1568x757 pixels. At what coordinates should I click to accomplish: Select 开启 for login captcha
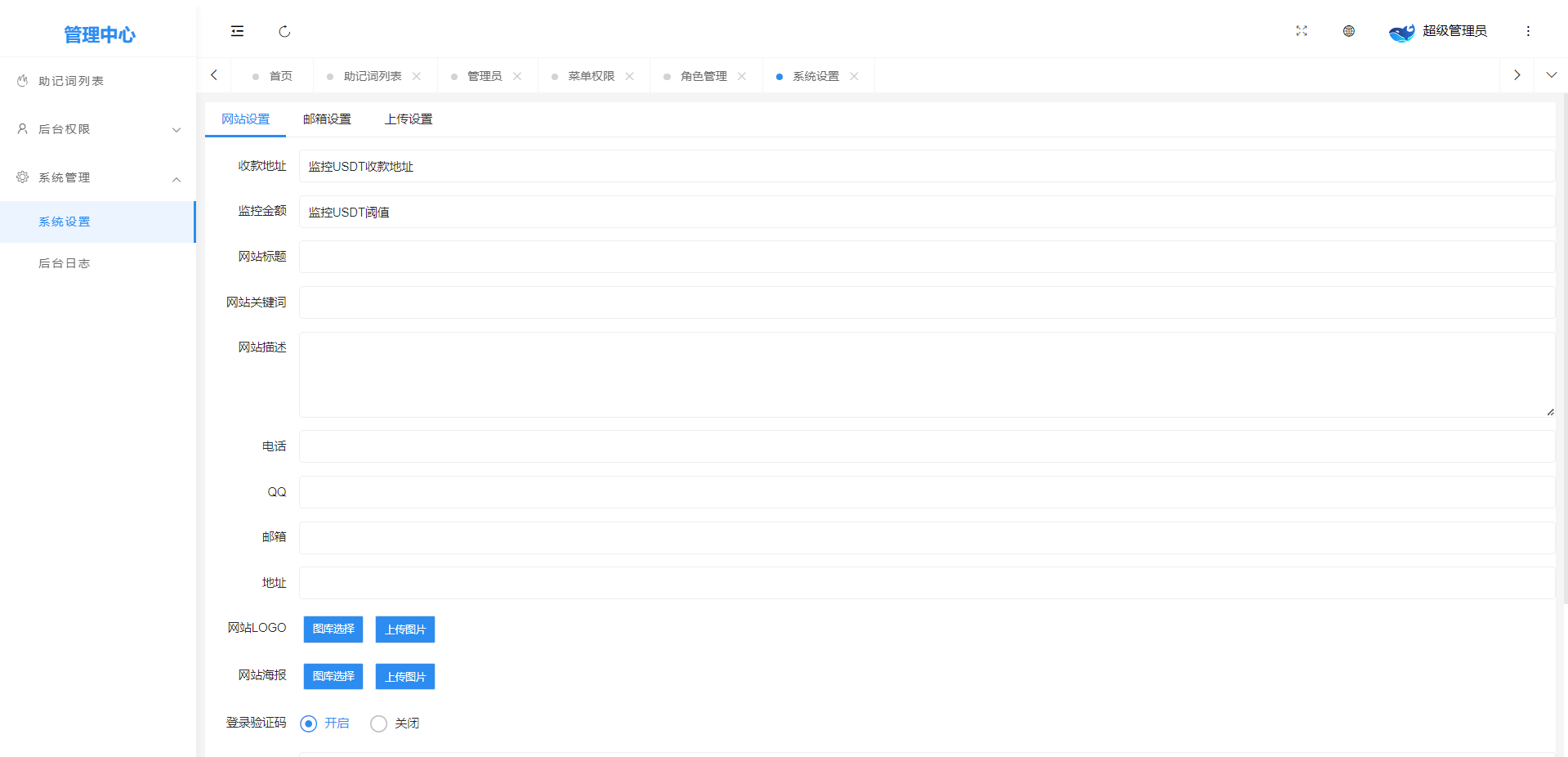point(309,723)
